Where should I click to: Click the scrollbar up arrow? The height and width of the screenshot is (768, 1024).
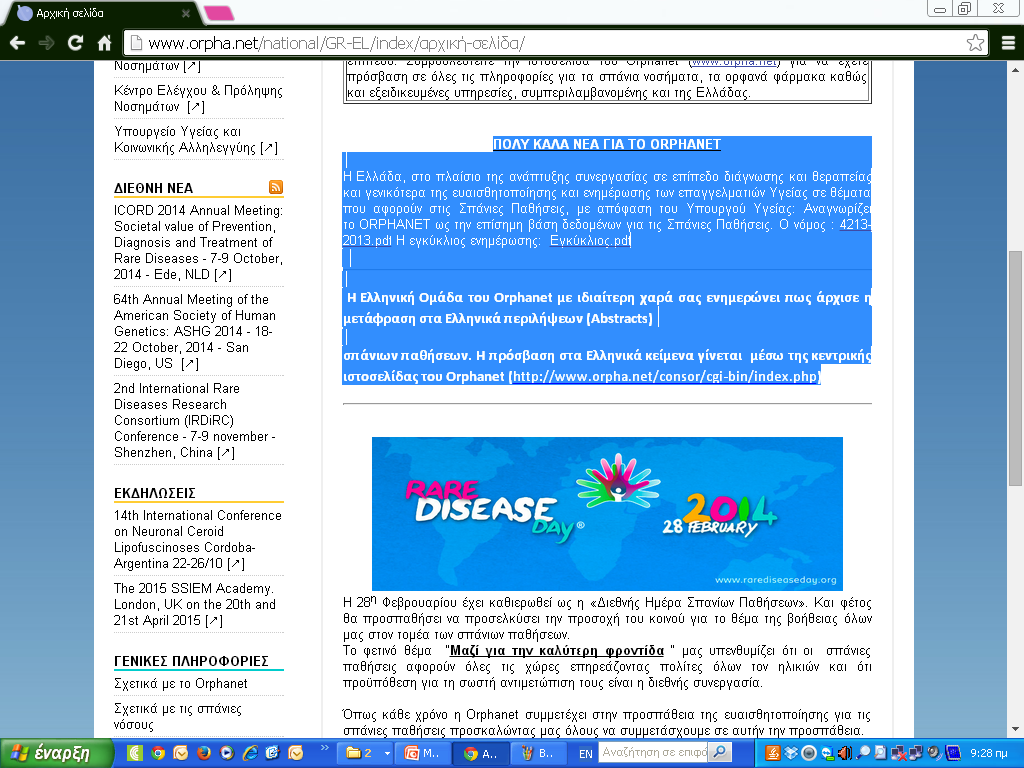[1015, 69]
